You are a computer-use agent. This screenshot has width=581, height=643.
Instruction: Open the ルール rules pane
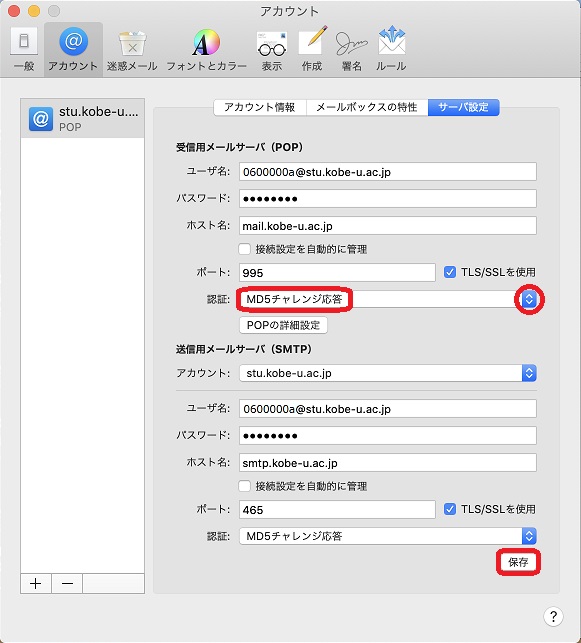click(x=392, y=49)
